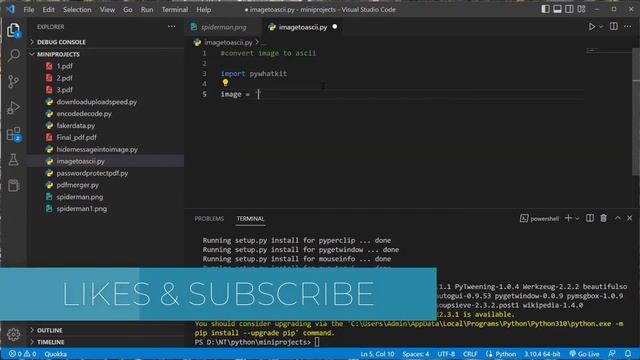The image size is (640, 360).
Task: Switch to the spiderman.png editor tab
Action: (x=223, y=27)
